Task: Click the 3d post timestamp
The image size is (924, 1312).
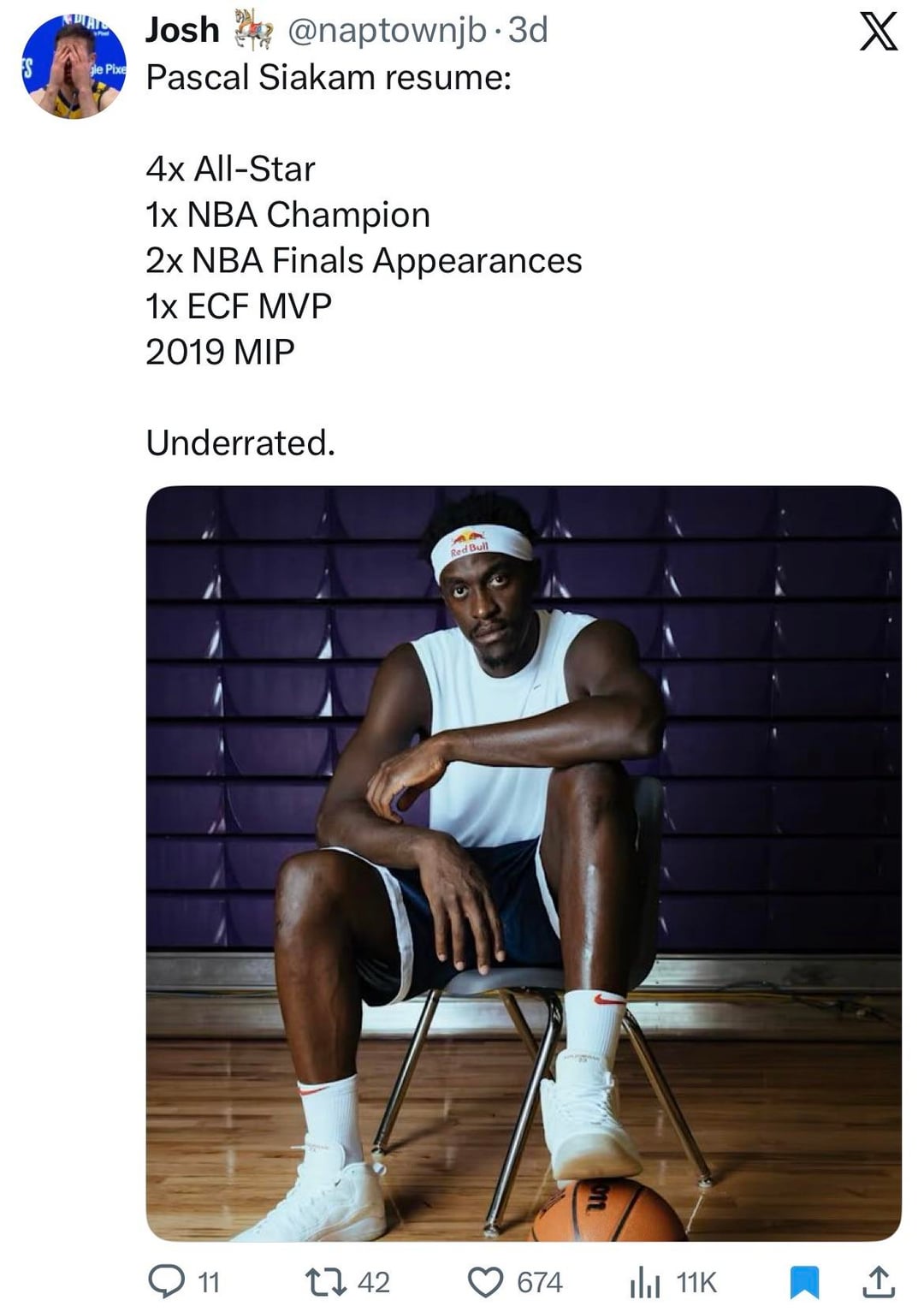Action: (528, 30)
